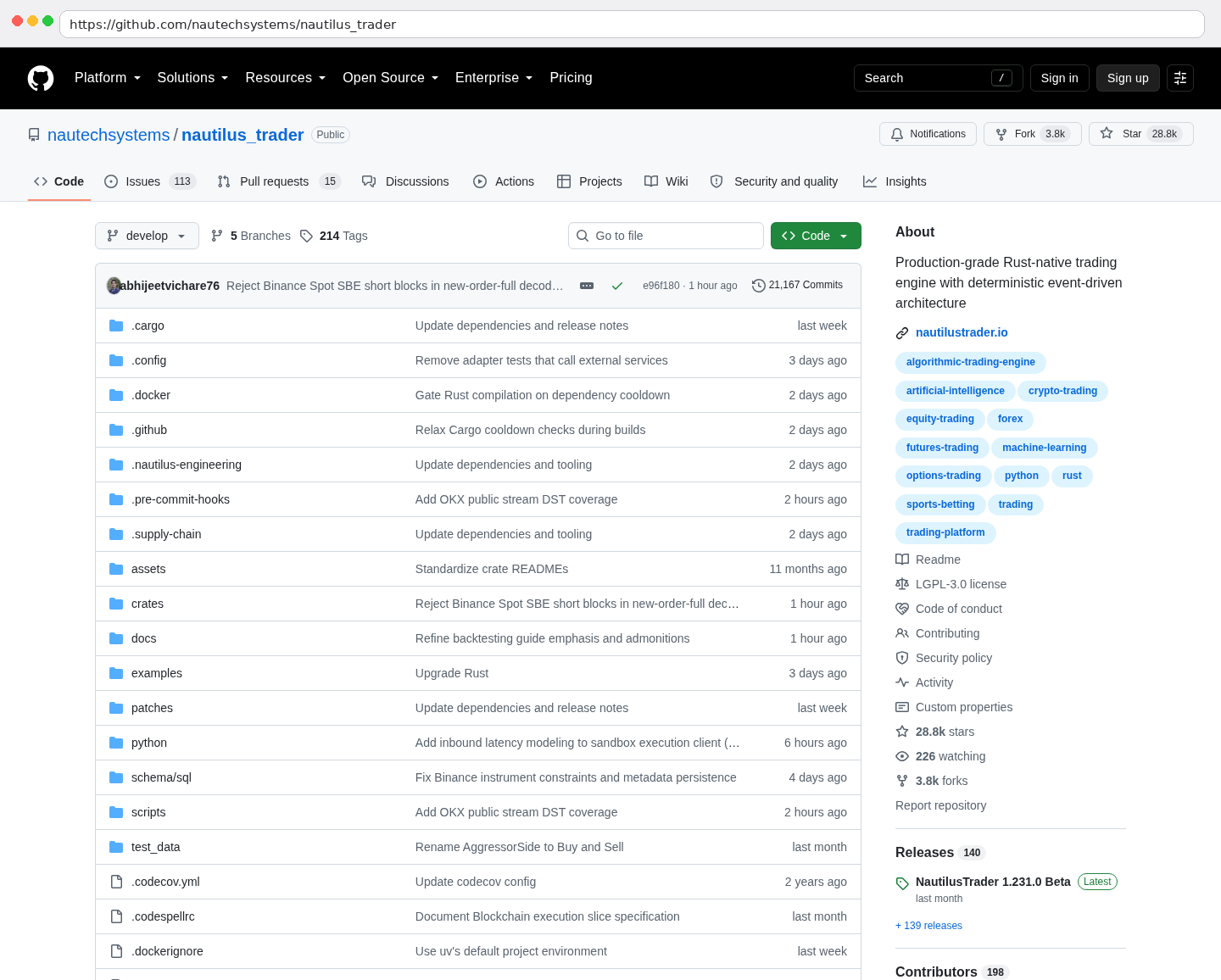Viewport: 1221px width, 980px height.
Task: Open nautechsystems owner link
Action: (x=109, y=135)
